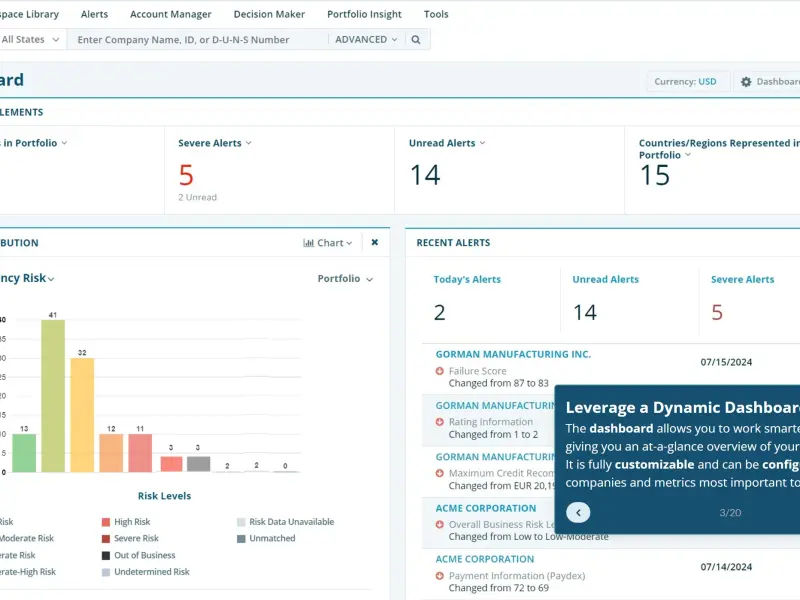The width and height of the screenshot is (800, 600).
Task: Toggle Unmatched legend entry
Action: click(x=266, y=538)
